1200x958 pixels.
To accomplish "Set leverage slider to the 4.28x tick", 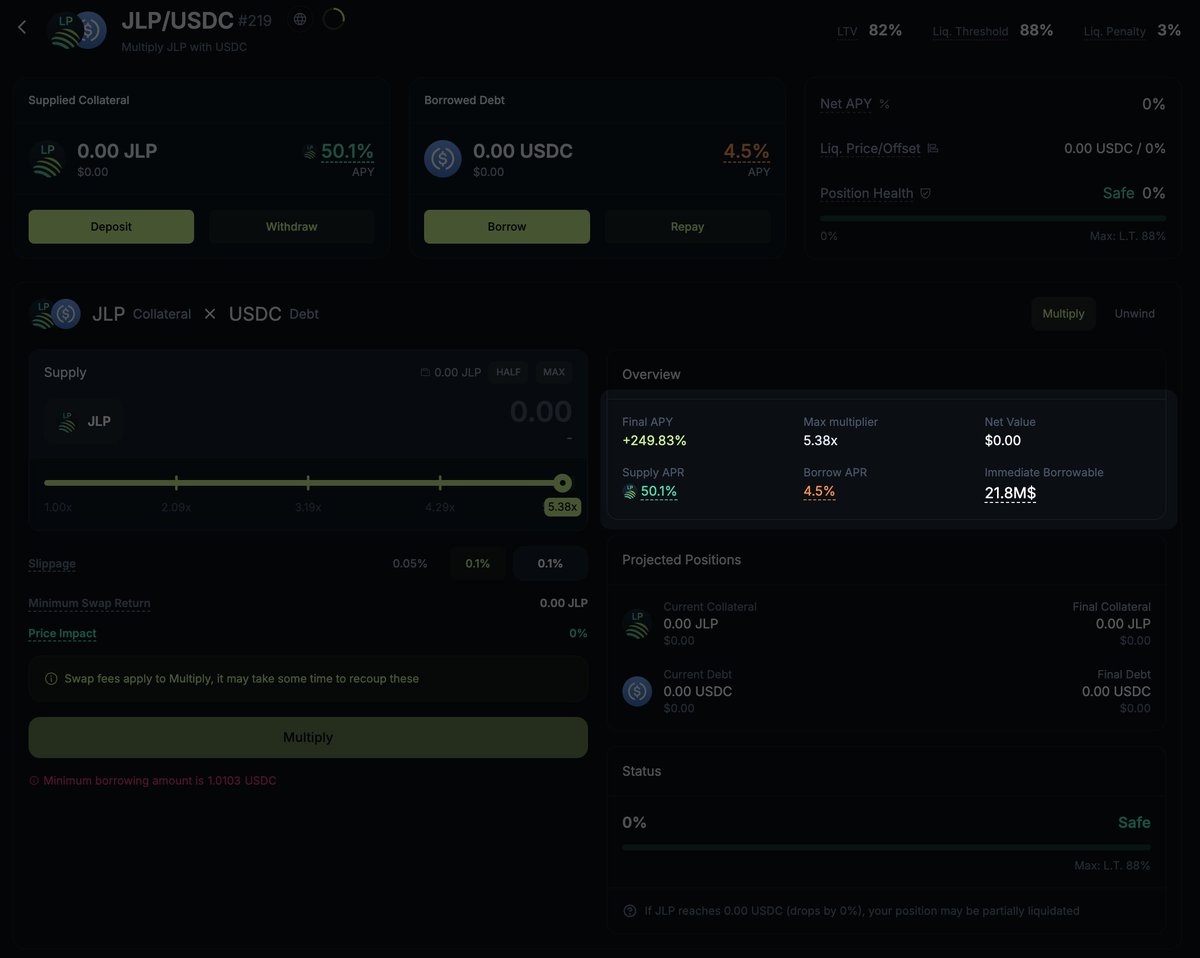I will point(440,483).
